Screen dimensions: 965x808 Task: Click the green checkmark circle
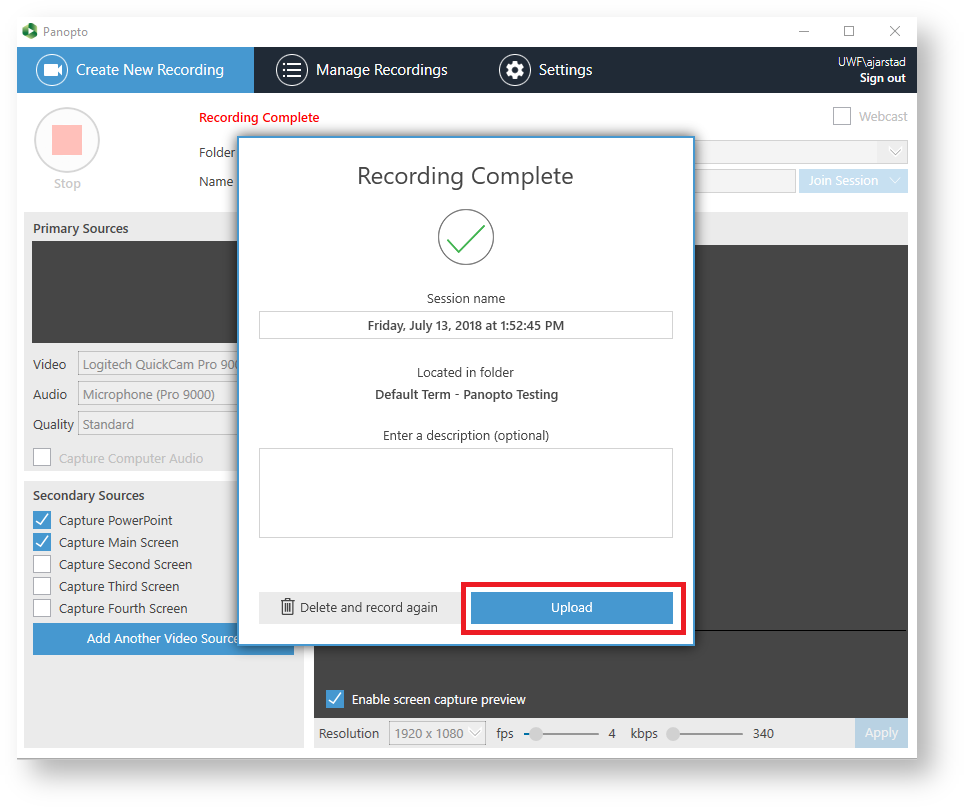click(466, 237)
